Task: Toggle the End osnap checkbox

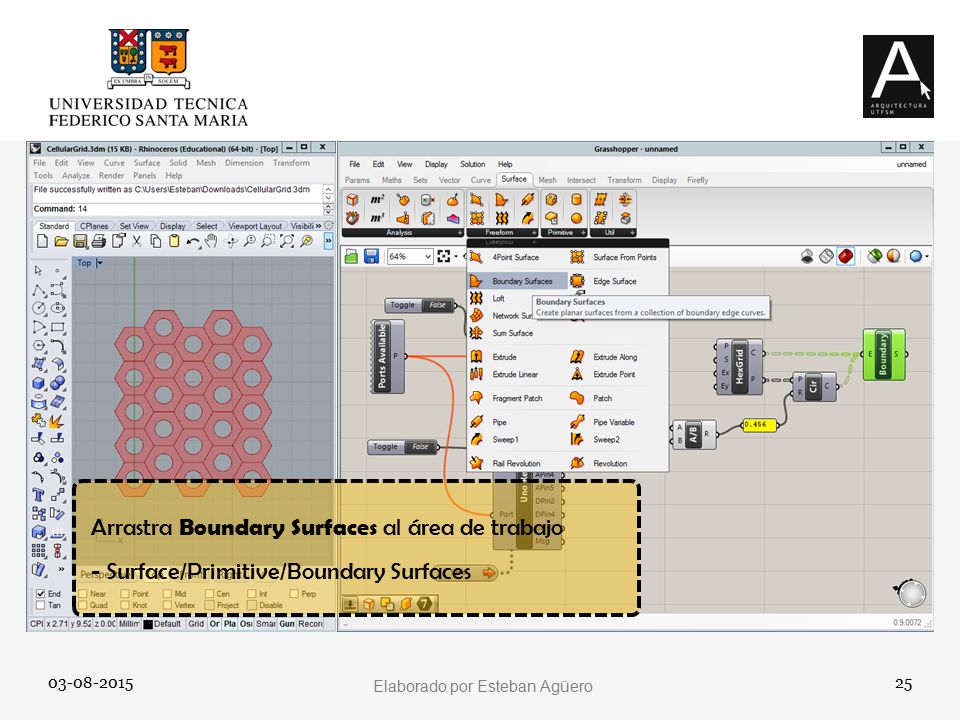Action: (x=40, y=593)
